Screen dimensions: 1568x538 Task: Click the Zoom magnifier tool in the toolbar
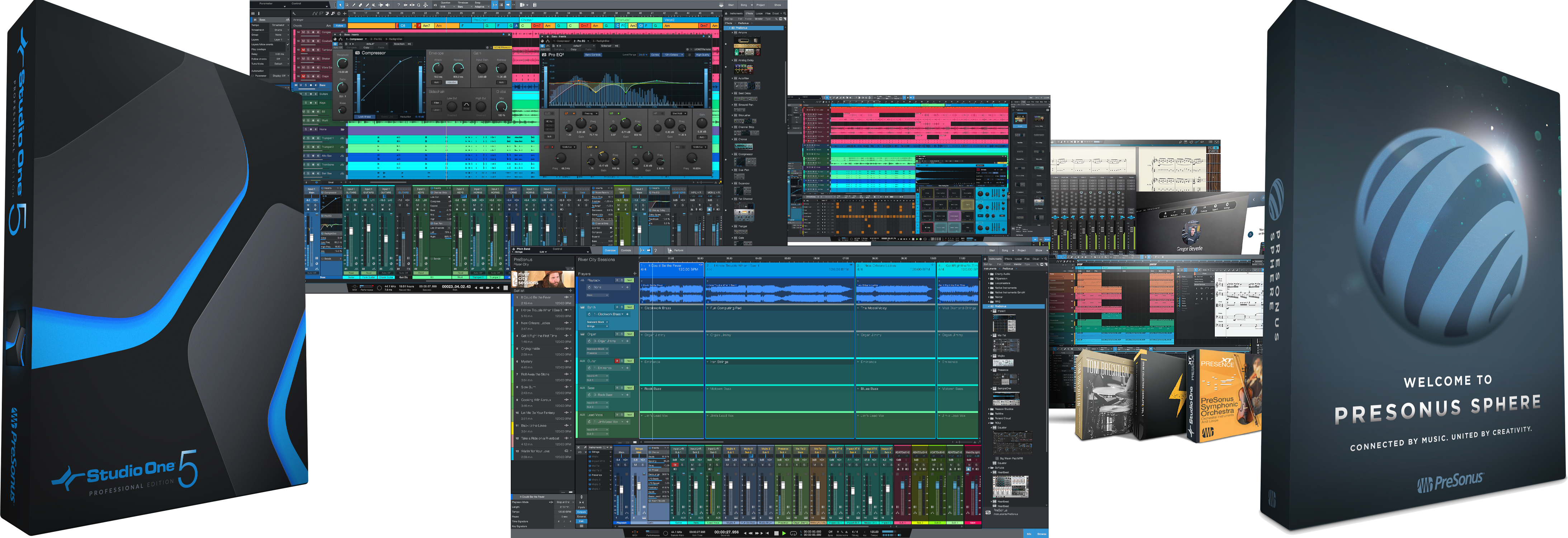(x=419, y=5)
